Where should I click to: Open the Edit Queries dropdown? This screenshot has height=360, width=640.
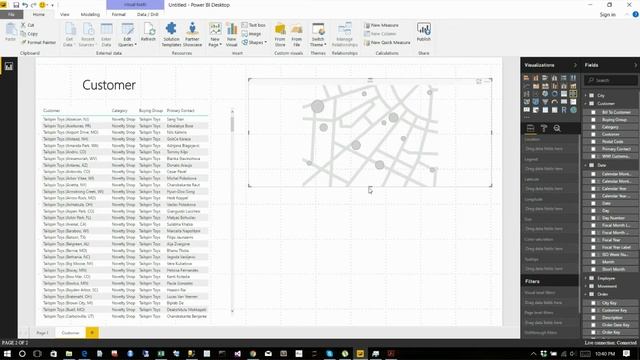click(x=127, y=34)
